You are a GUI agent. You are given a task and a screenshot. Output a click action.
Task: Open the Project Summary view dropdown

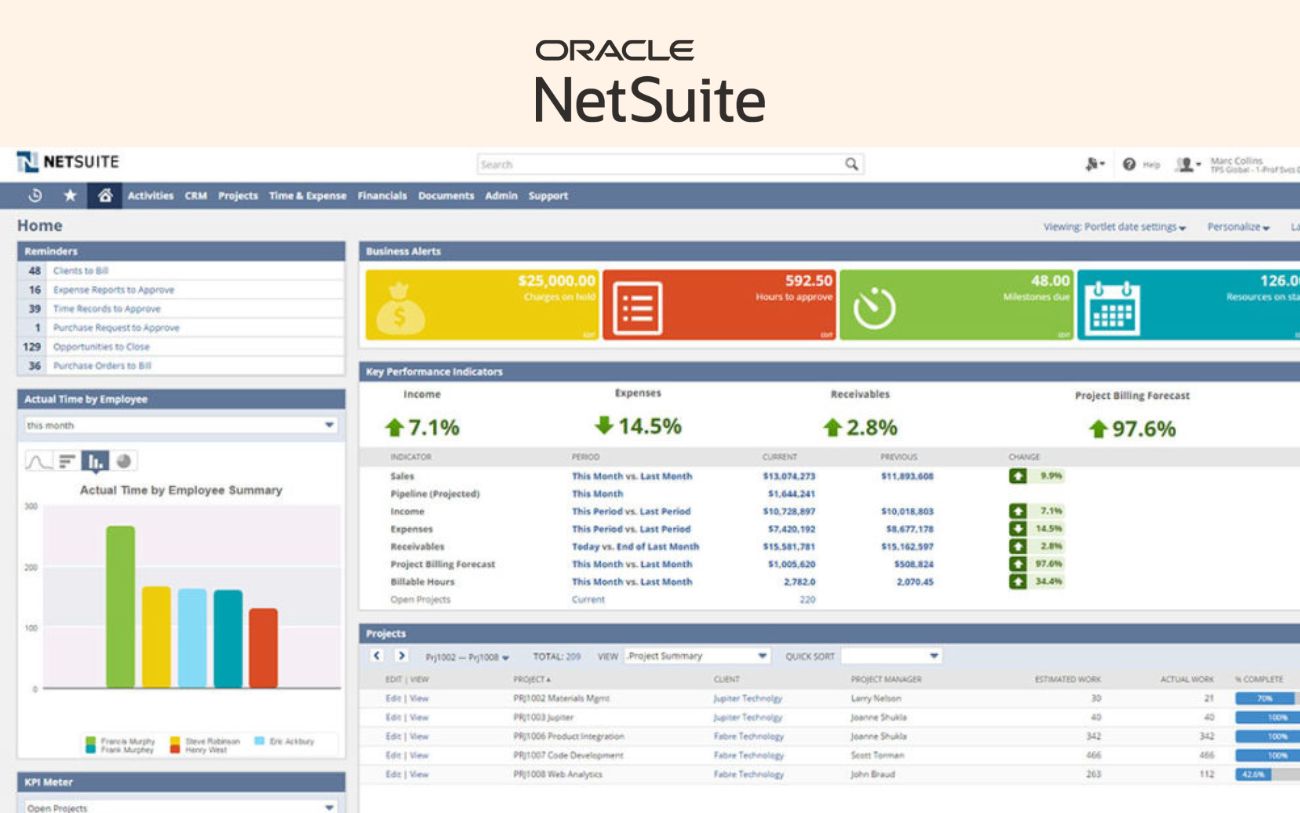tap(697, 656)
